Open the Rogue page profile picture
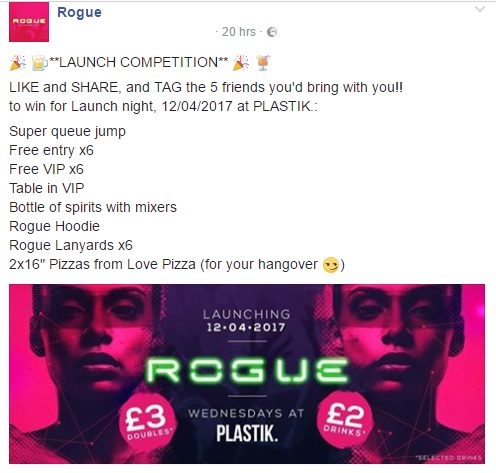 point(29,22)
